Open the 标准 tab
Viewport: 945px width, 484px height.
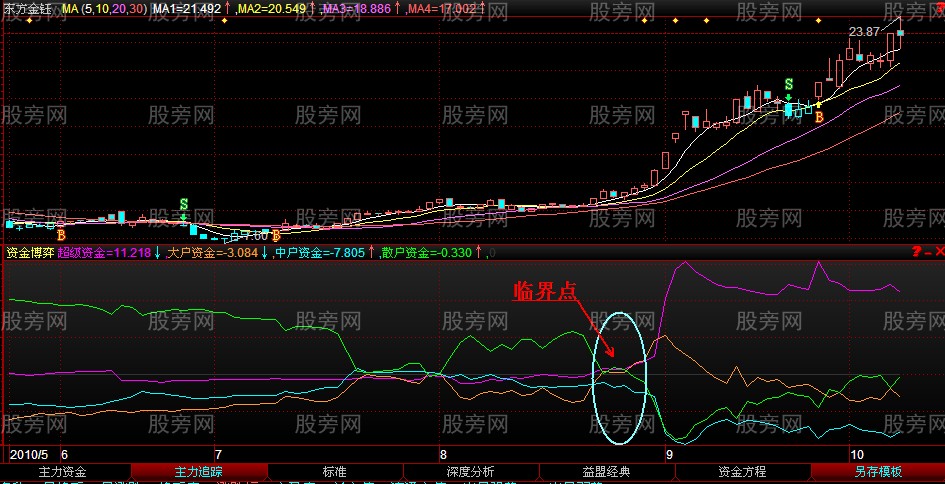tap(334, 471)
